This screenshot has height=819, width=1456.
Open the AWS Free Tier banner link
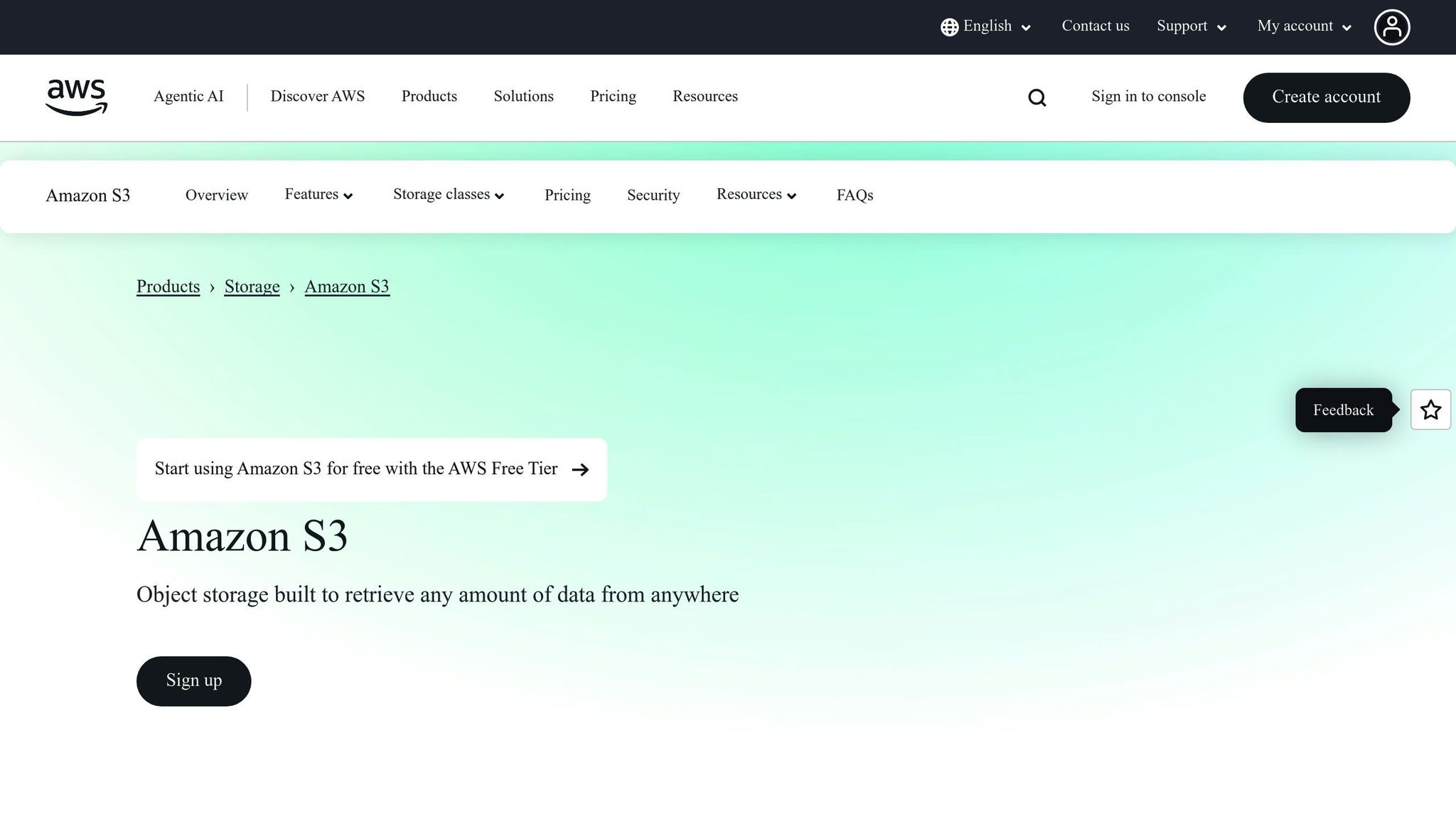372,469
